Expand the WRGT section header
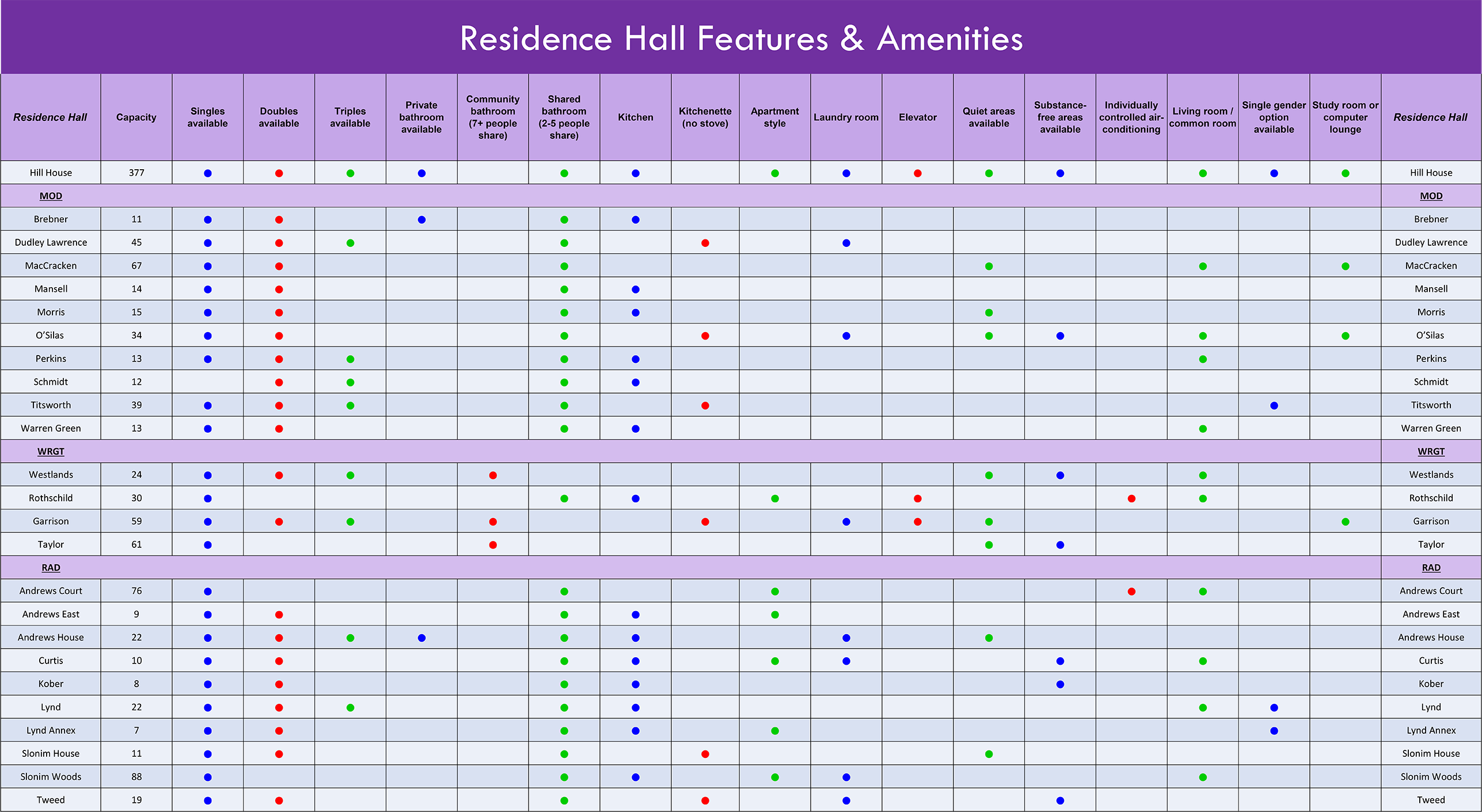The height and width of the screenshot is (812, 1482). [51, 451]
